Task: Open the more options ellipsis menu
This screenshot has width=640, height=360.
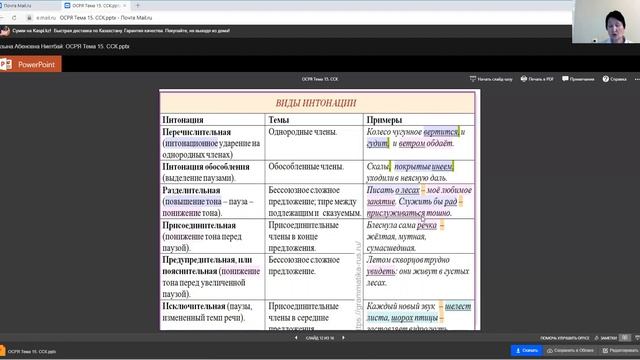Action: coord(637,79)
